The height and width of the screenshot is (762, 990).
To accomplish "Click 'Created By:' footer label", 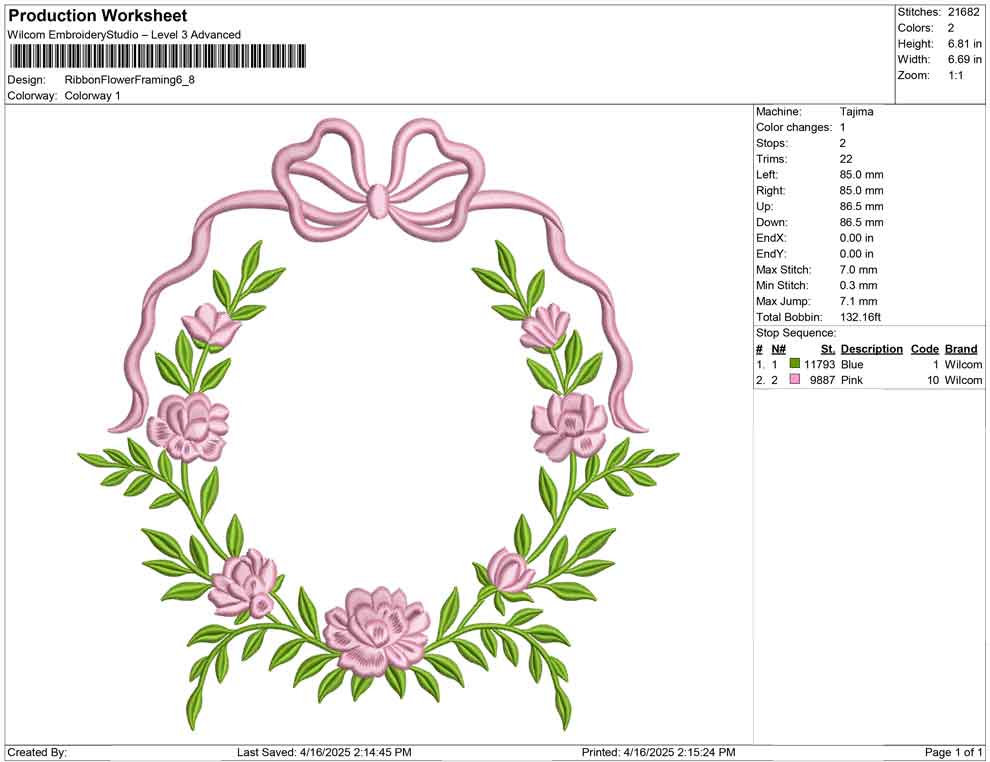I will 37,753.
